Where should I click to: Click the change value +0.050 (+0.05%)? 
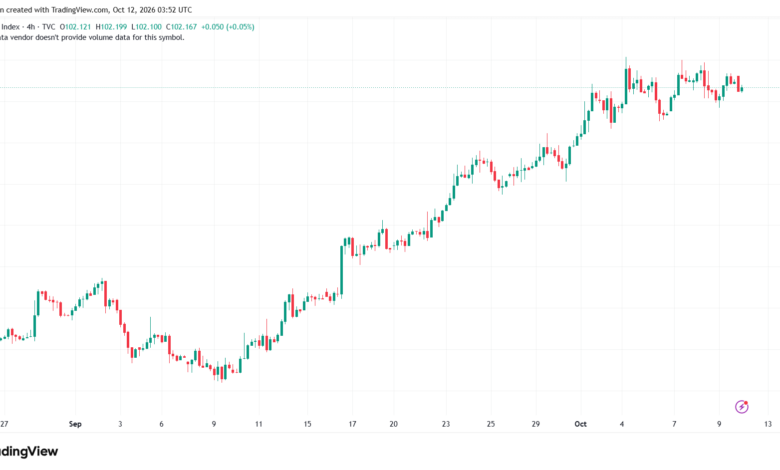[x=228, y=27]
